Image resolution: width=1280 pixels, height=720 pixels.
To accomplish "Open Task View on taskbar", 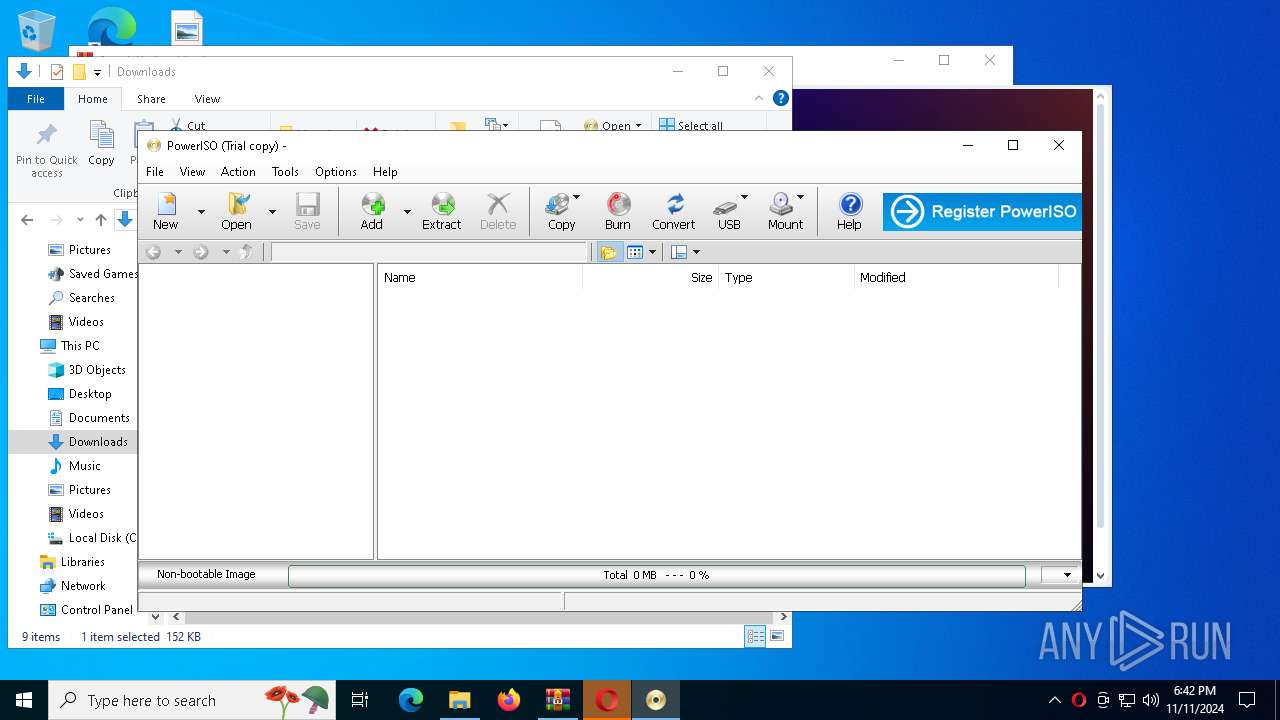I will pyautogui.click(x=360, y=700).
